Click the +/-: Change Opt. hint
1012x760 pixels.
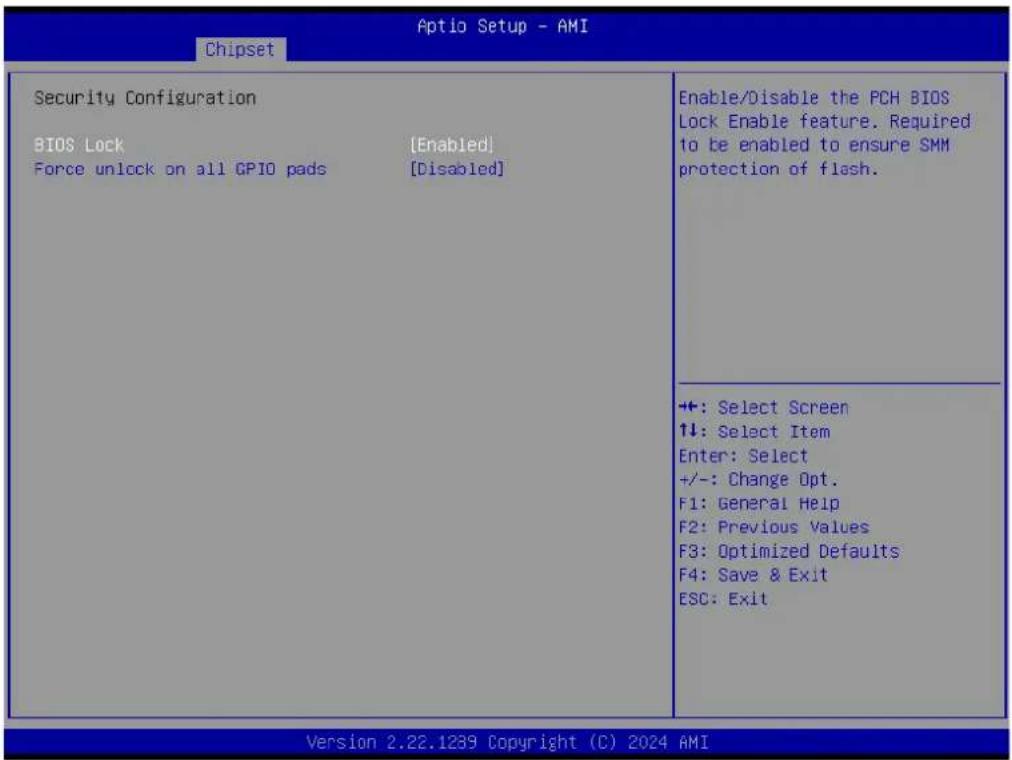coord(758,480)
